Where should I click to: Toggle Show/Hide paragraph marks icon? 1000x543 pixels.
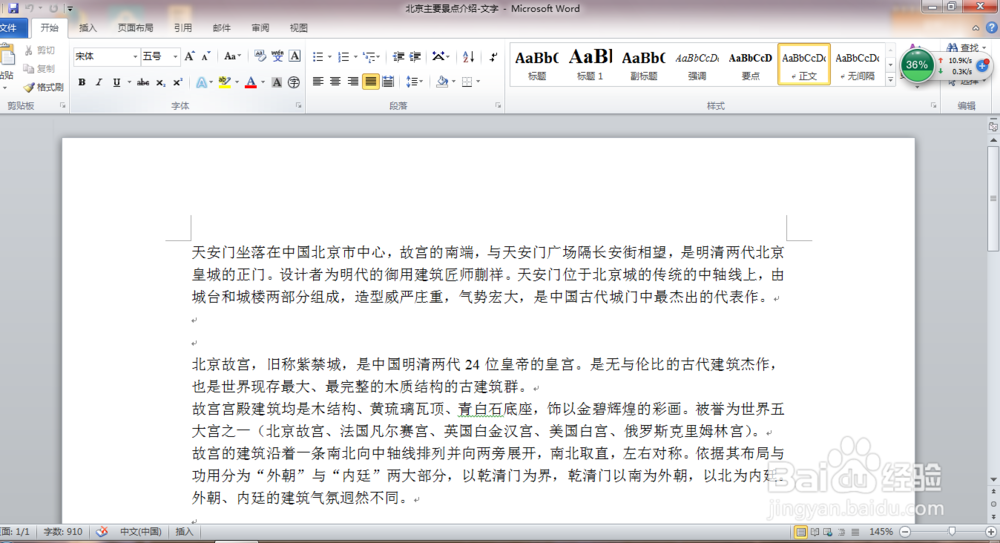pos(493,57)
